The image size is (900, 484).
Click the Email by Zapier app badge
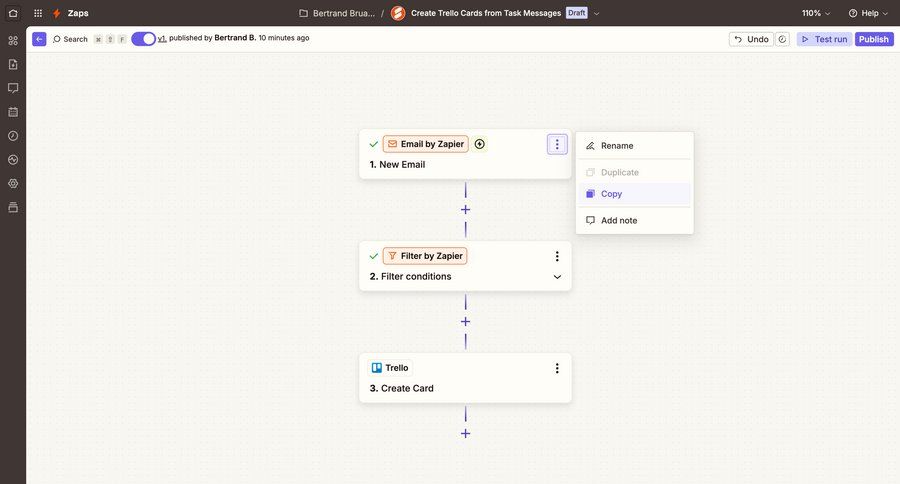425,144
